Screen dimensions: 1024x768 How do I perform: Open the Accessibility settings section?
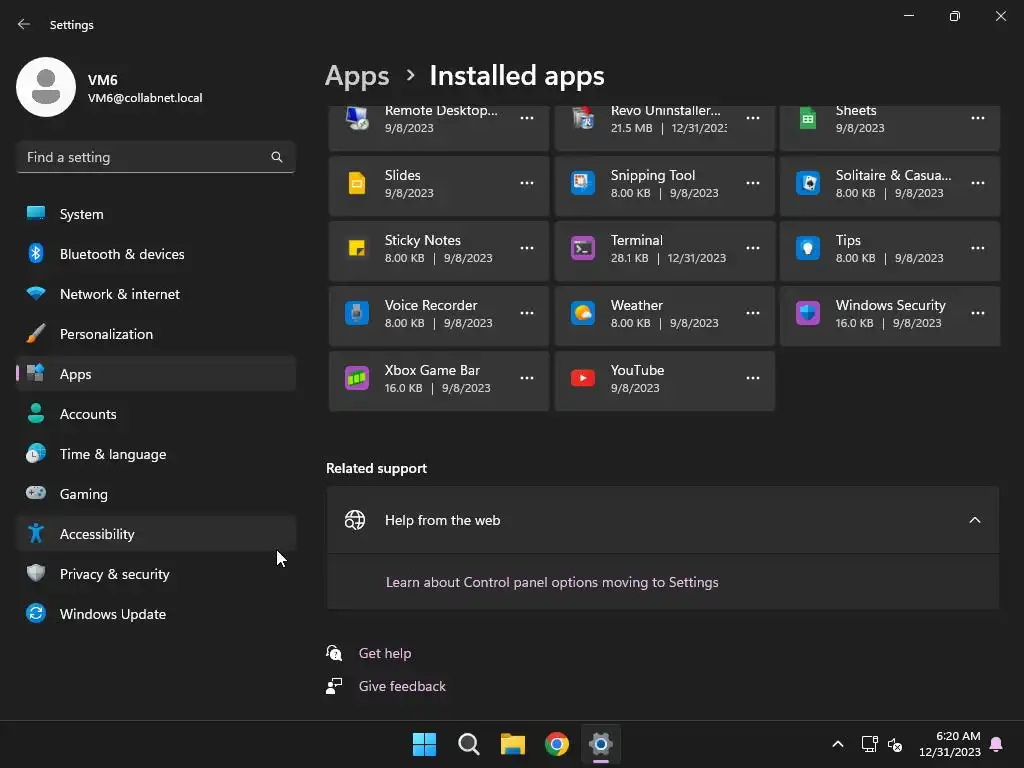point(97,534)
